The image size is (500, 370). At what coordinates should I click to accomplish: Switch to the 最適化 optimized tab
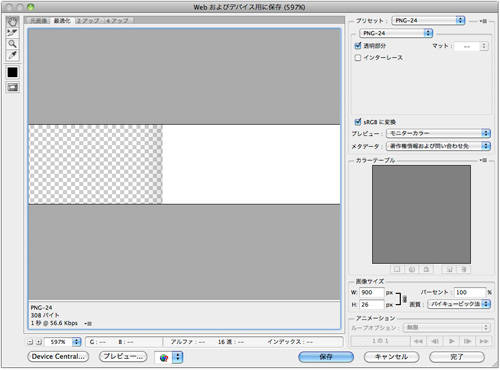[x=62, y=21]
